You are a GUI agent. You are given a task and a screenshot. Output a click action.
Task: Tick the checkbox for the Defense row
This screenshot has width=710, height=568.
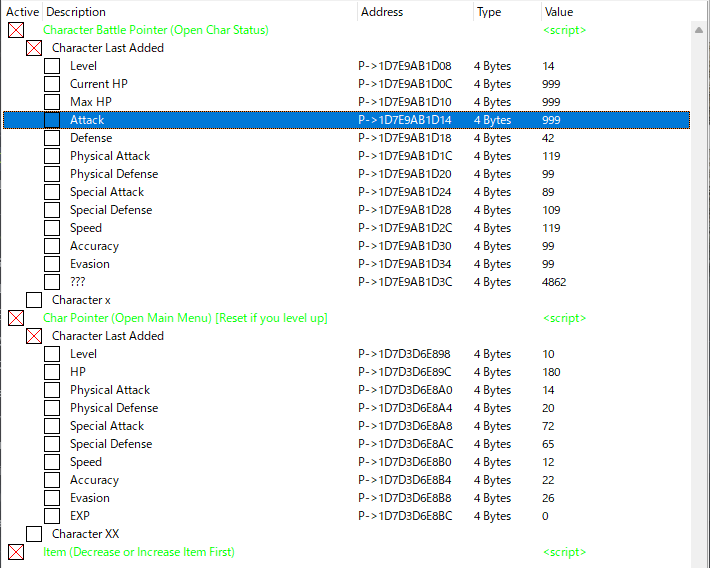[x=52, y=138]
